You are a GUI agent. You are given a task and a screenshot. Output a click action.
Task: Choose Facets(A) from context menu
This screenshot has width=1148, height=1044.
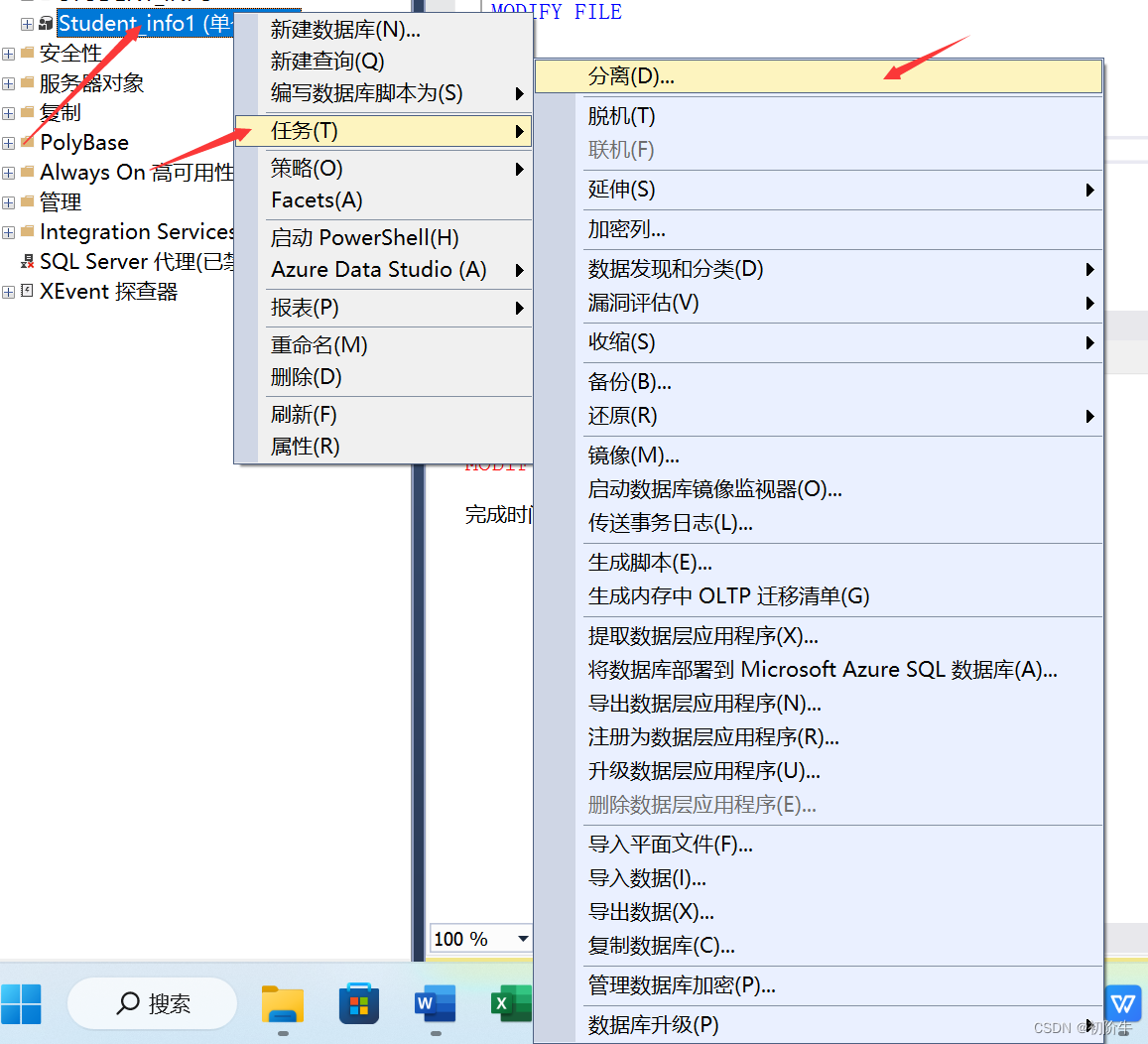point(384,199)
